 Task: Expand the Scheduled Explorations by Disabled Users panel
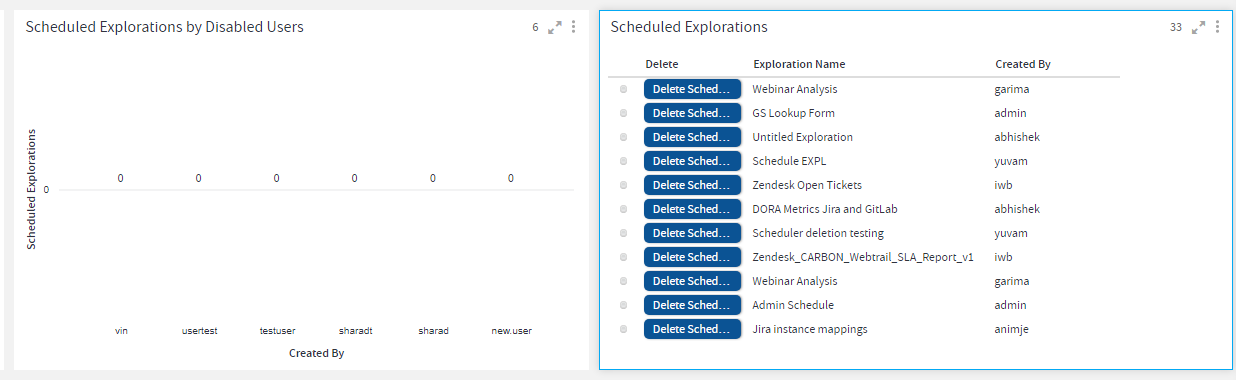coord(555,28)
